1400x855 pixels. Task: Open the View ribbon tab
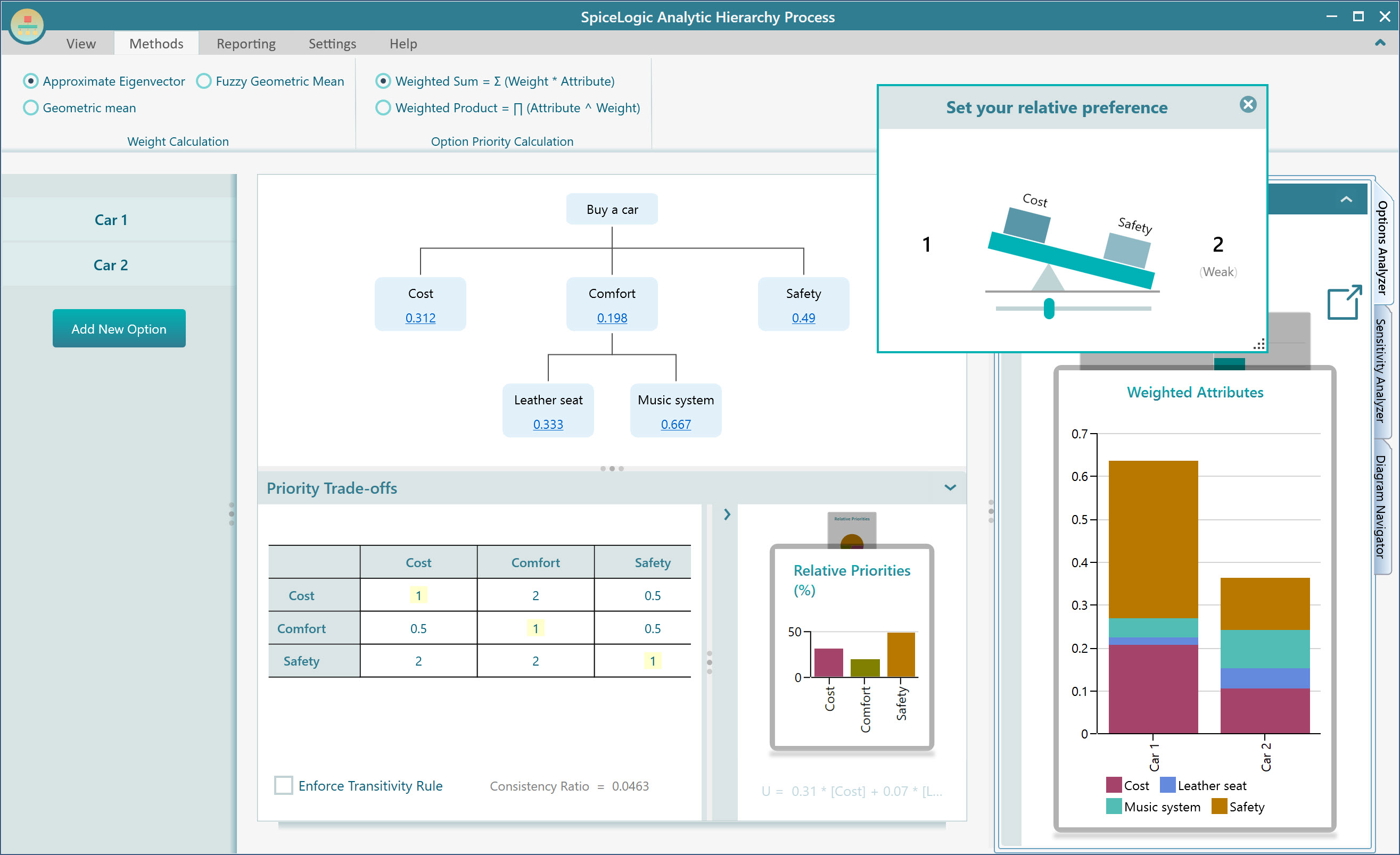click(x=81, y=44)
